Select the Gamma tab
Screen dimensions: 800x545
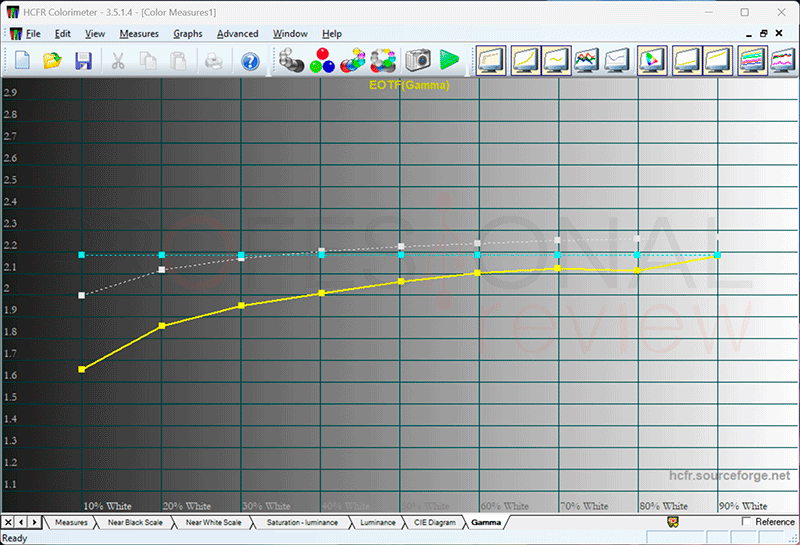486,523
